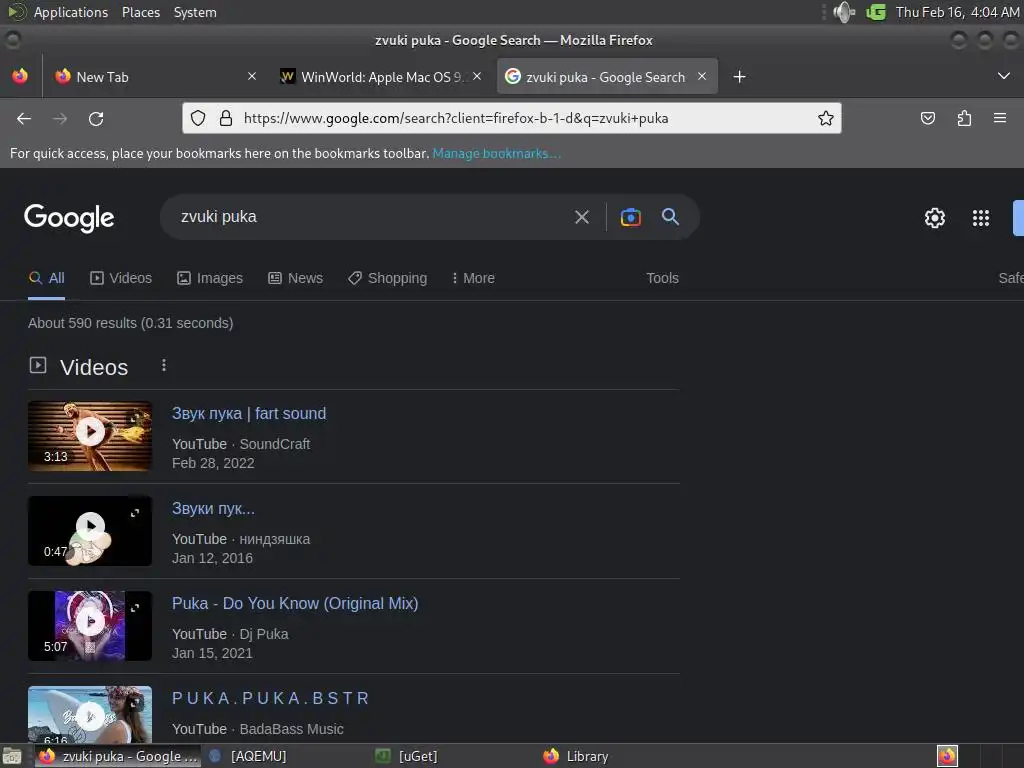
Task: Go back to the previous page
Action: coord(24,118)
